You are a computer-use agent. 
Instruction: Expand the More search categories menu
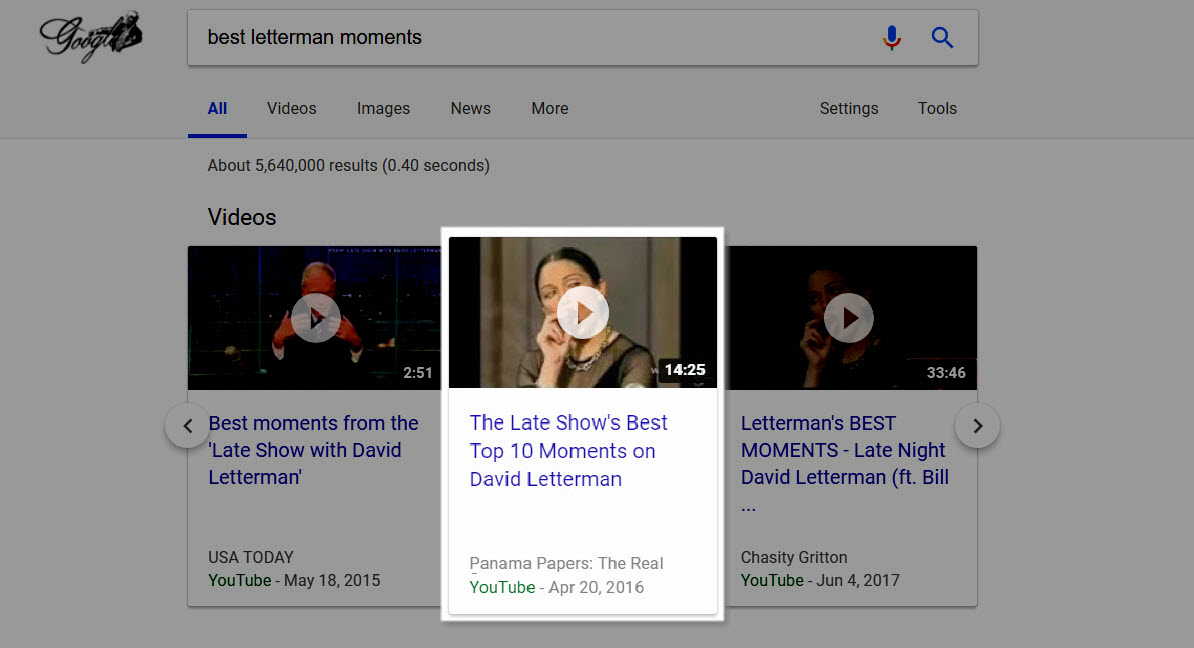(549, 109)
